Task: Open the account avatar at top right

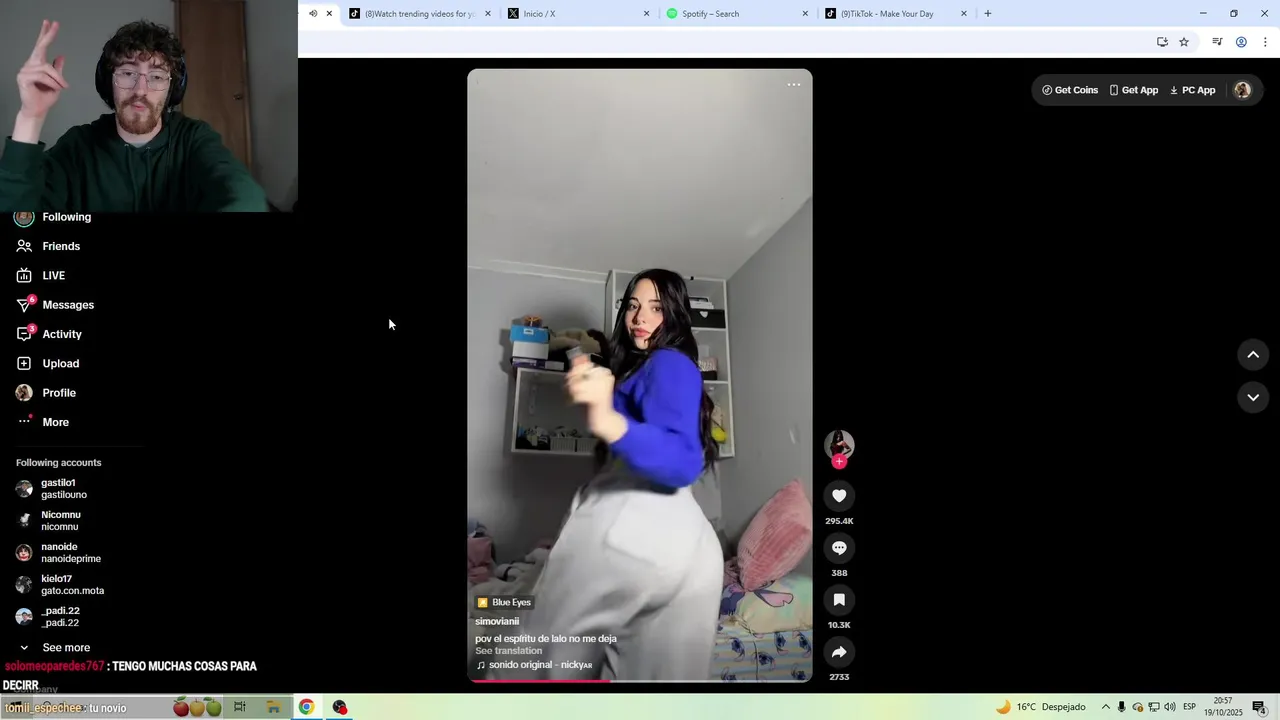Action: [x=1242, y=90]
